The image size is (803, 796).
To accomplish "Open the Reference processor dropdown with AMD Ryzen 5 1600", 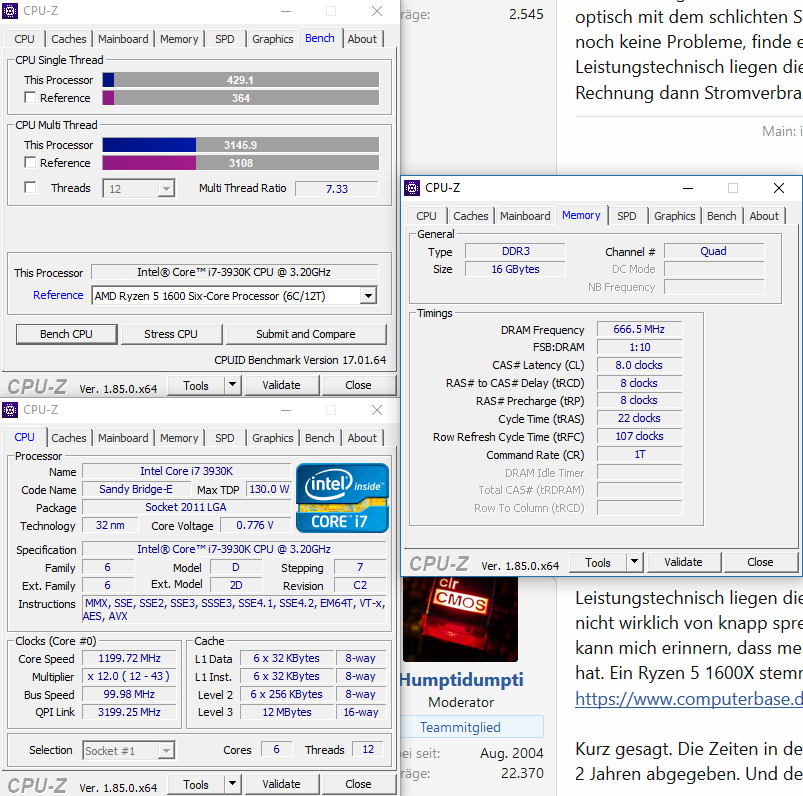I will click(235, 296).
